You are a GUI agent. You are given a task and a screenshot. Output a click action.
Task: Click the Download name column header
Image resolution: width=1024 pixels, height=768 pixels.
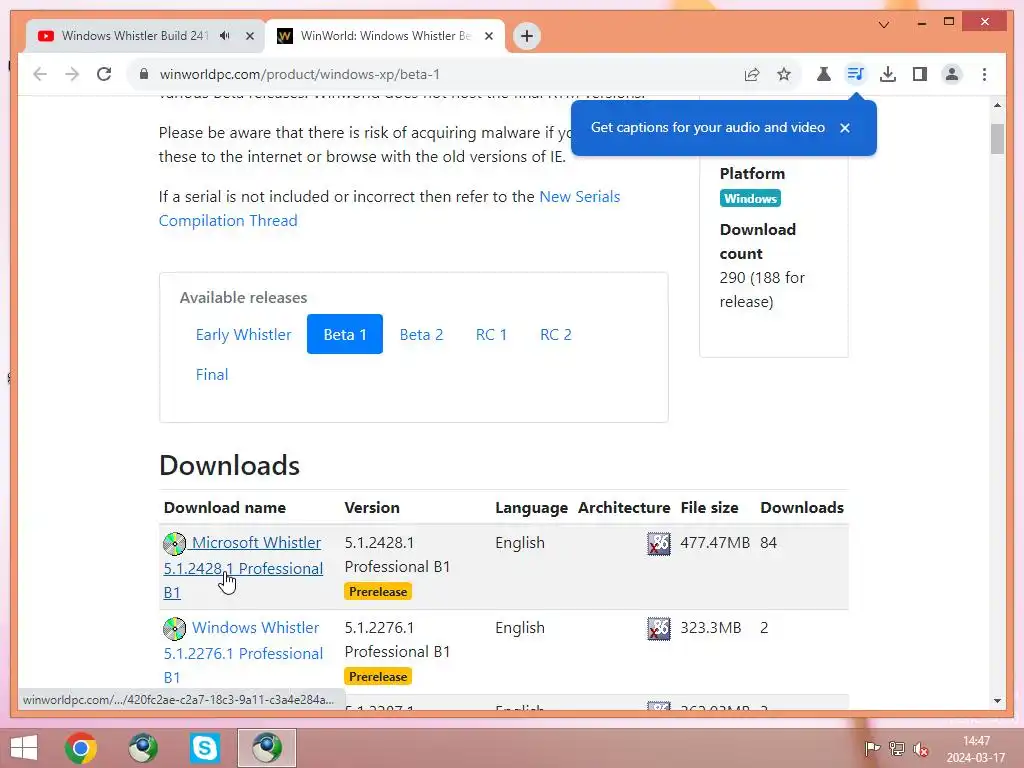point(225,507)
